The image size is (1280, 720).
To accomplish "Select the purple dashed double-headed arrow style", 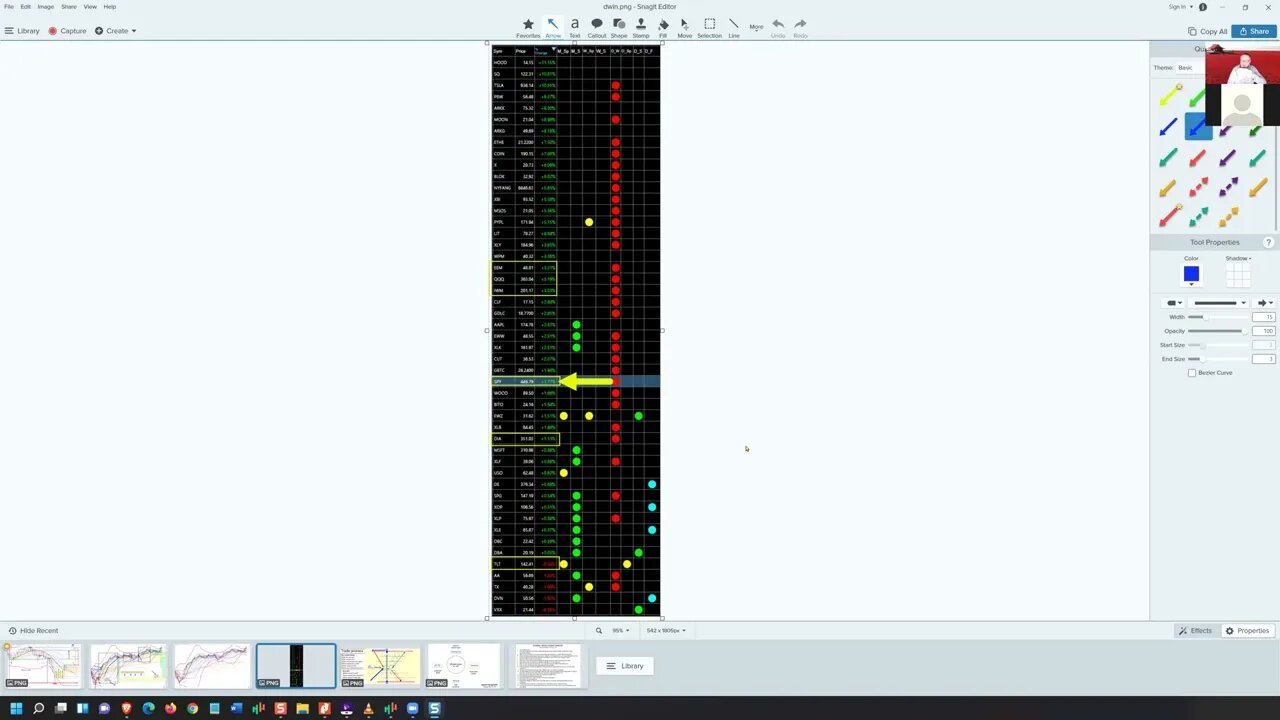I will [x=1228, y=187].
